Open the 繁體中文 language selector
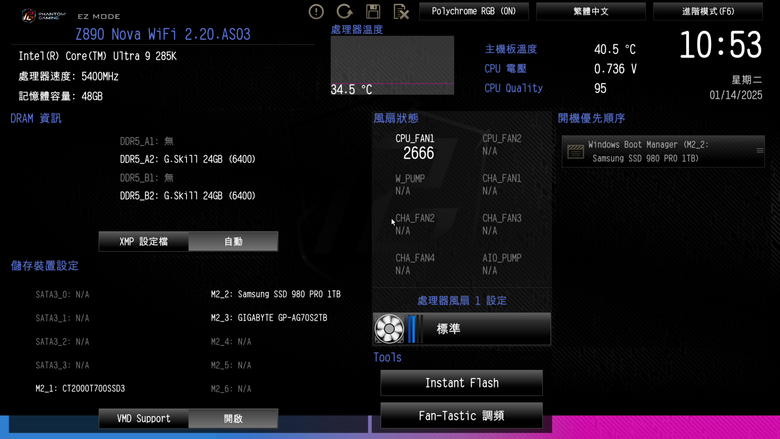The width and height of the screenshot is (780, 439). point(591,11)
